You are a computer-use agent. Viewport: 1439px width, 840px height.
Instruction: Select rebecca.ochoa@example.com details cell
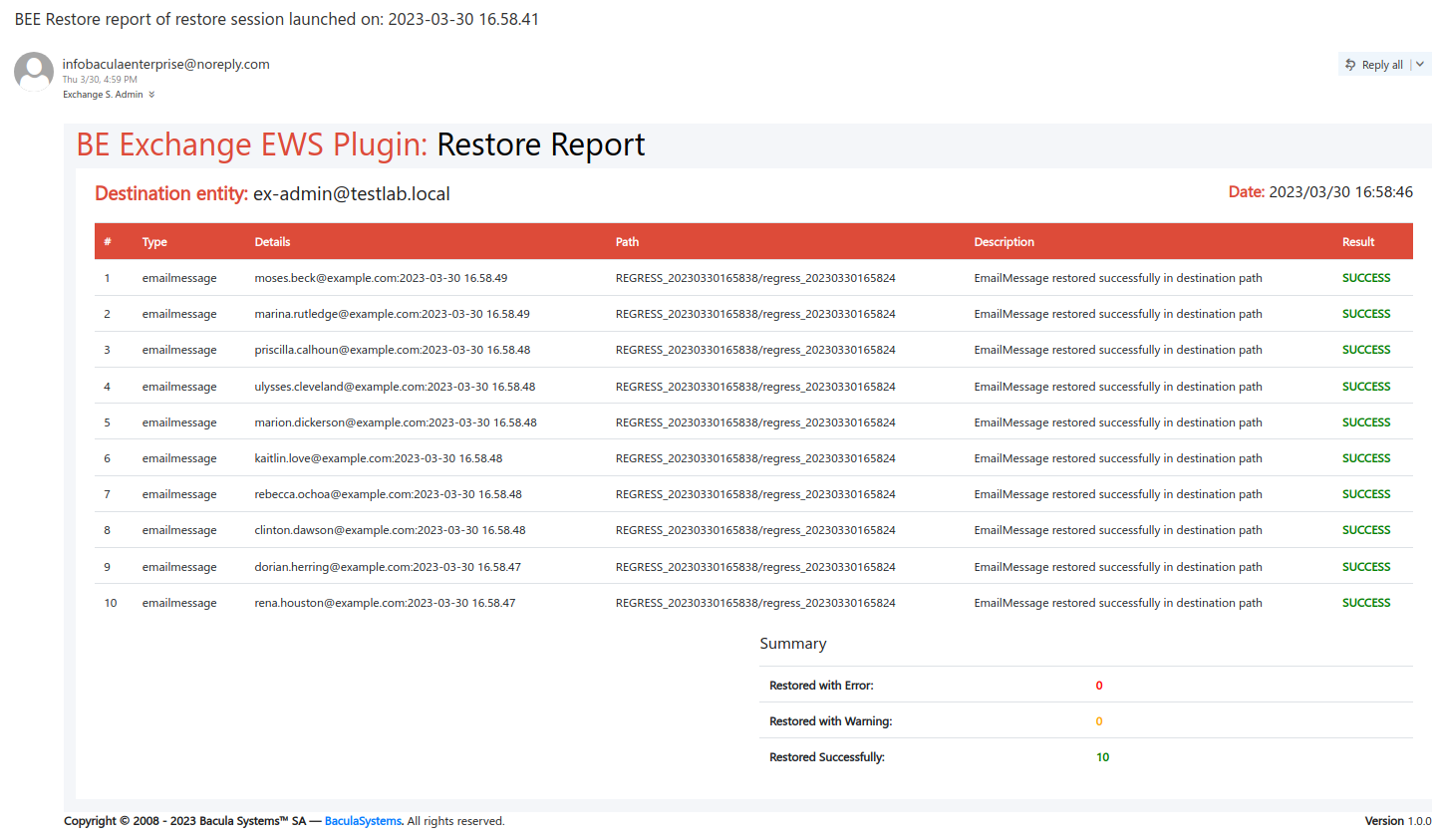tap(388, 494)
